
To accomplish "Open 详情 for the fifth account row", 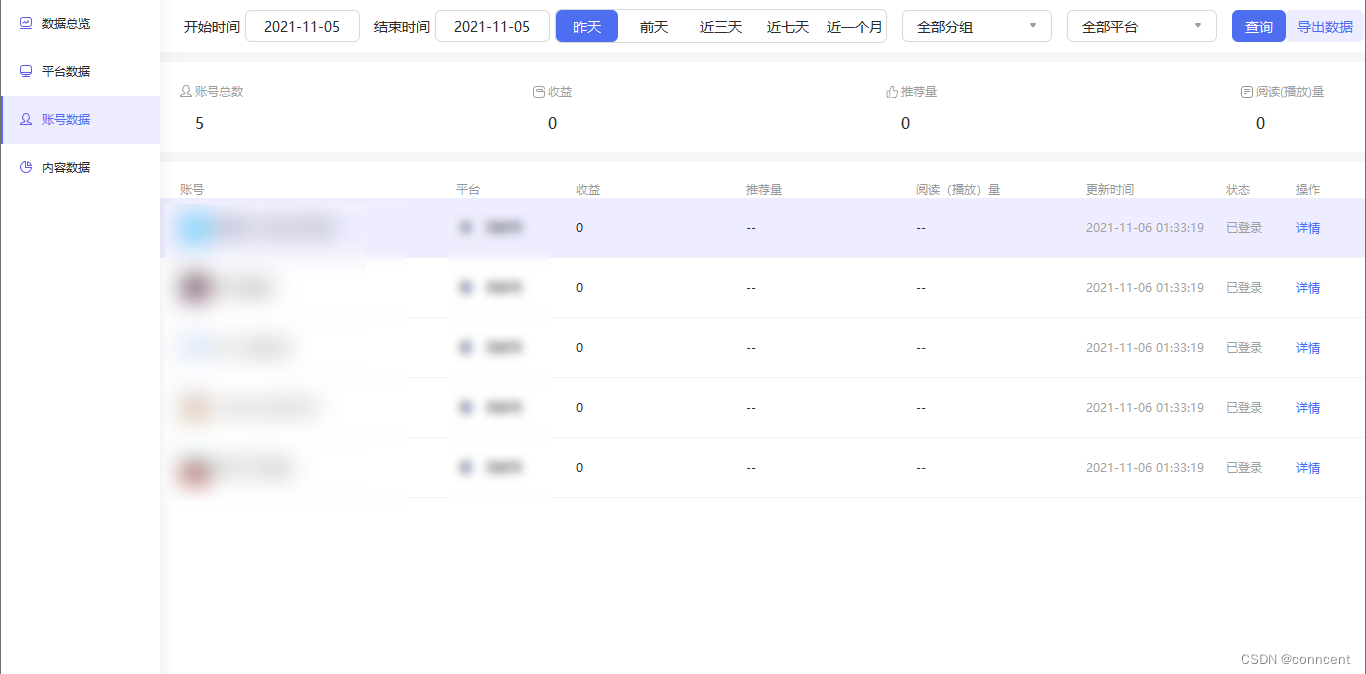I will 1308,468.
